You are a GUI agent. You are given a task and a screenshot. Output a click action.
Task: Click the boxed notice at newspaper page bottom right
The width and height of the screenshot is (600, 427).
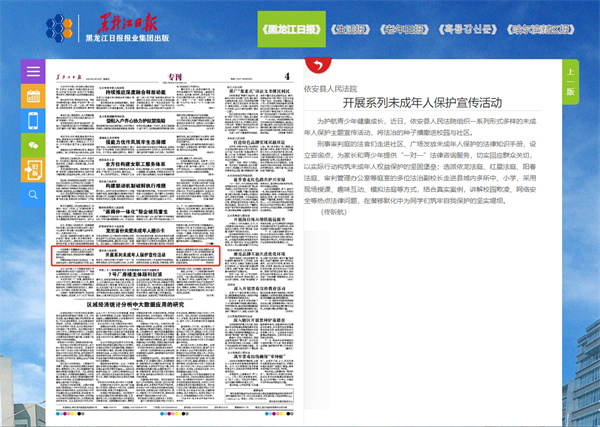(x=259, y=396)
